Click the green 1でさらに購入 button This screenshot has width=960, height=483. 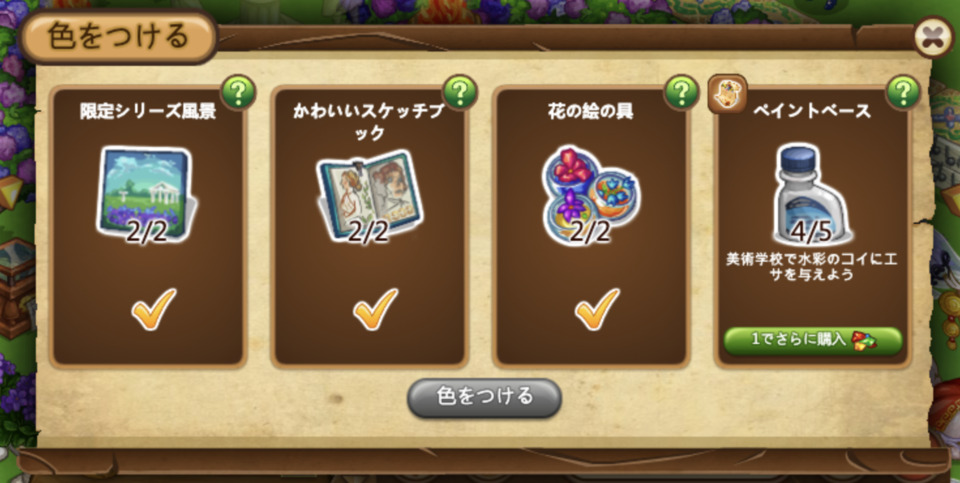[x=813, y=340]
